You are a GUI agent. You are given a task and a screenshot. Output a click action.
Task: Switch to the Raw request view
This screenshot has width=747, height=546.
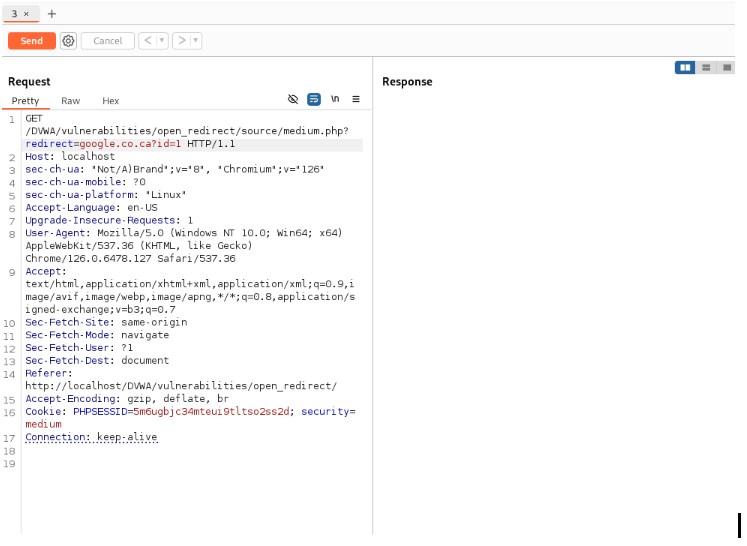pyautogui.click(x=70, y=101)
